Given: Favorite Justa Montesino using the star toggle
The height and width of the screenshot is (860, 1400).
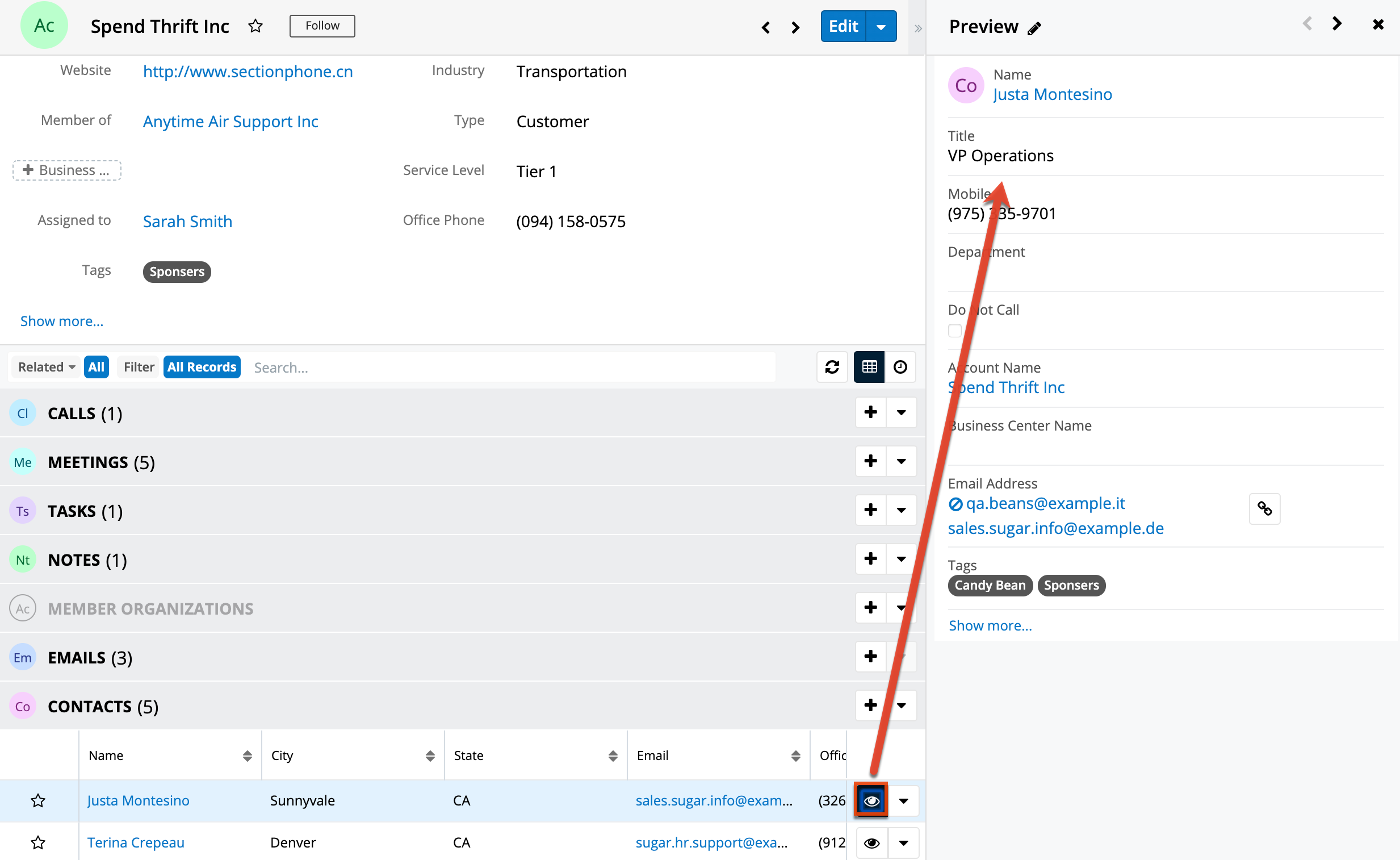Looking at the screenshot, I should tap(38, 800).
